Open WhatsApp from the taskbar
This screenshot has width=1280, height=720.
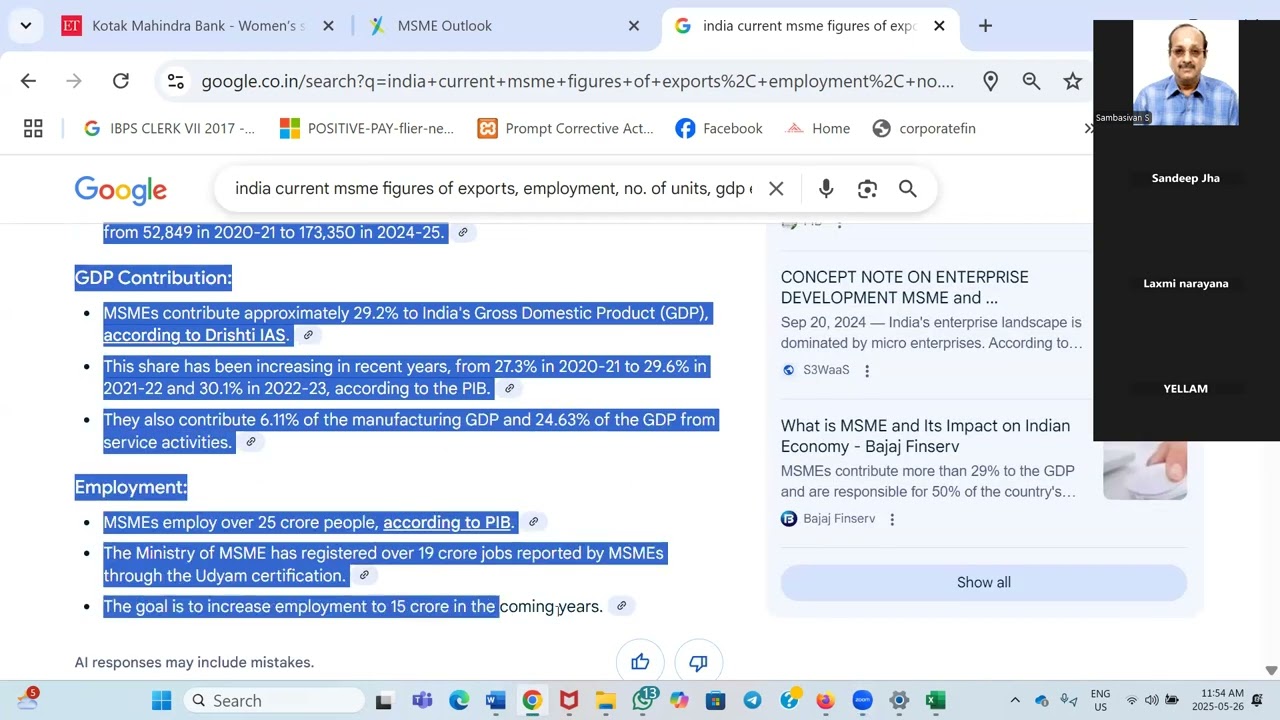pyautogui.click(x=643, y=700)
